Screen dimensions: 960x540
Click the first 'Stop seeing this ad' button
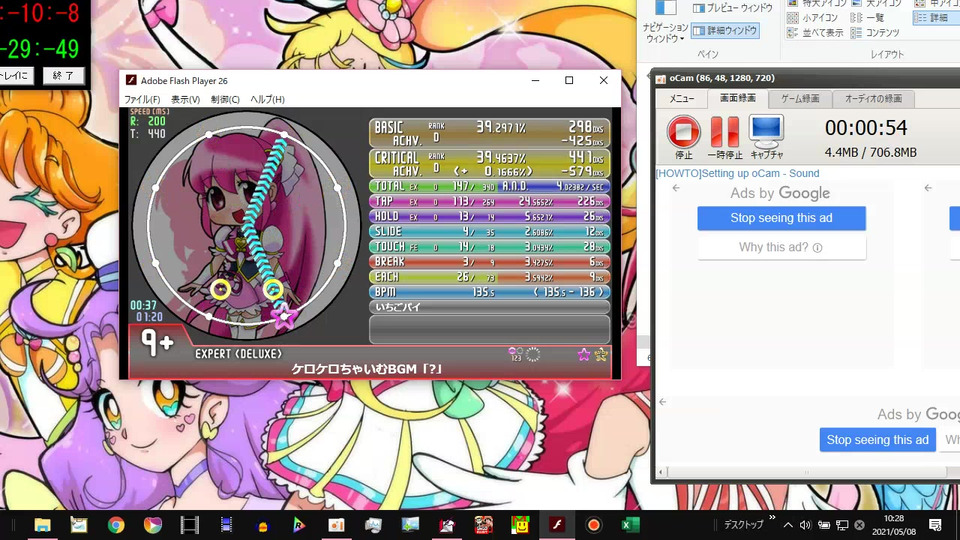coord(781,218)
